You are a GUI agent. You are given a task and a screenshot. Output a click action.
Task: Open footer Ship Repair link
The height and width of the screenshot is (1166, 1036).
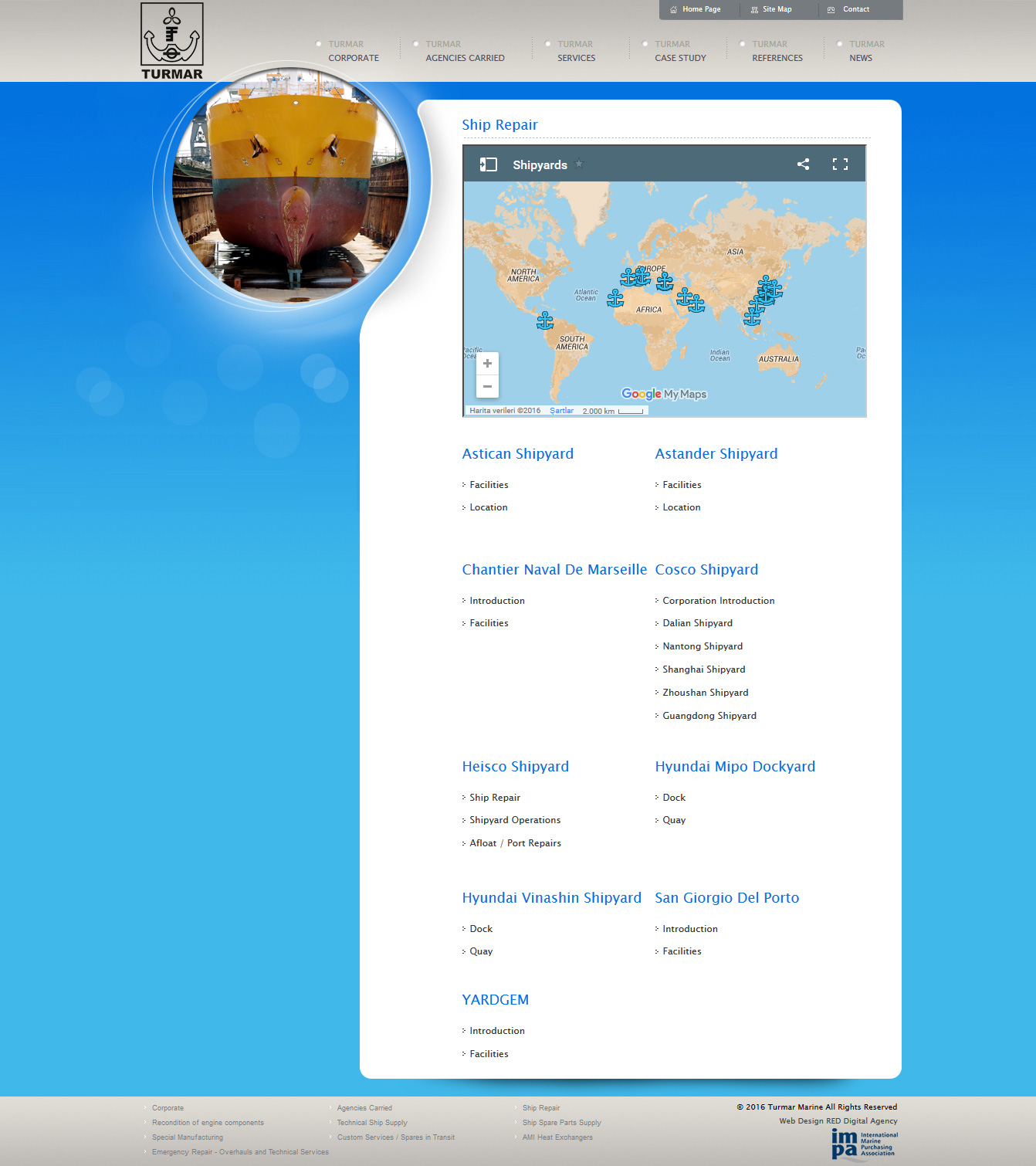point(541,1108)
